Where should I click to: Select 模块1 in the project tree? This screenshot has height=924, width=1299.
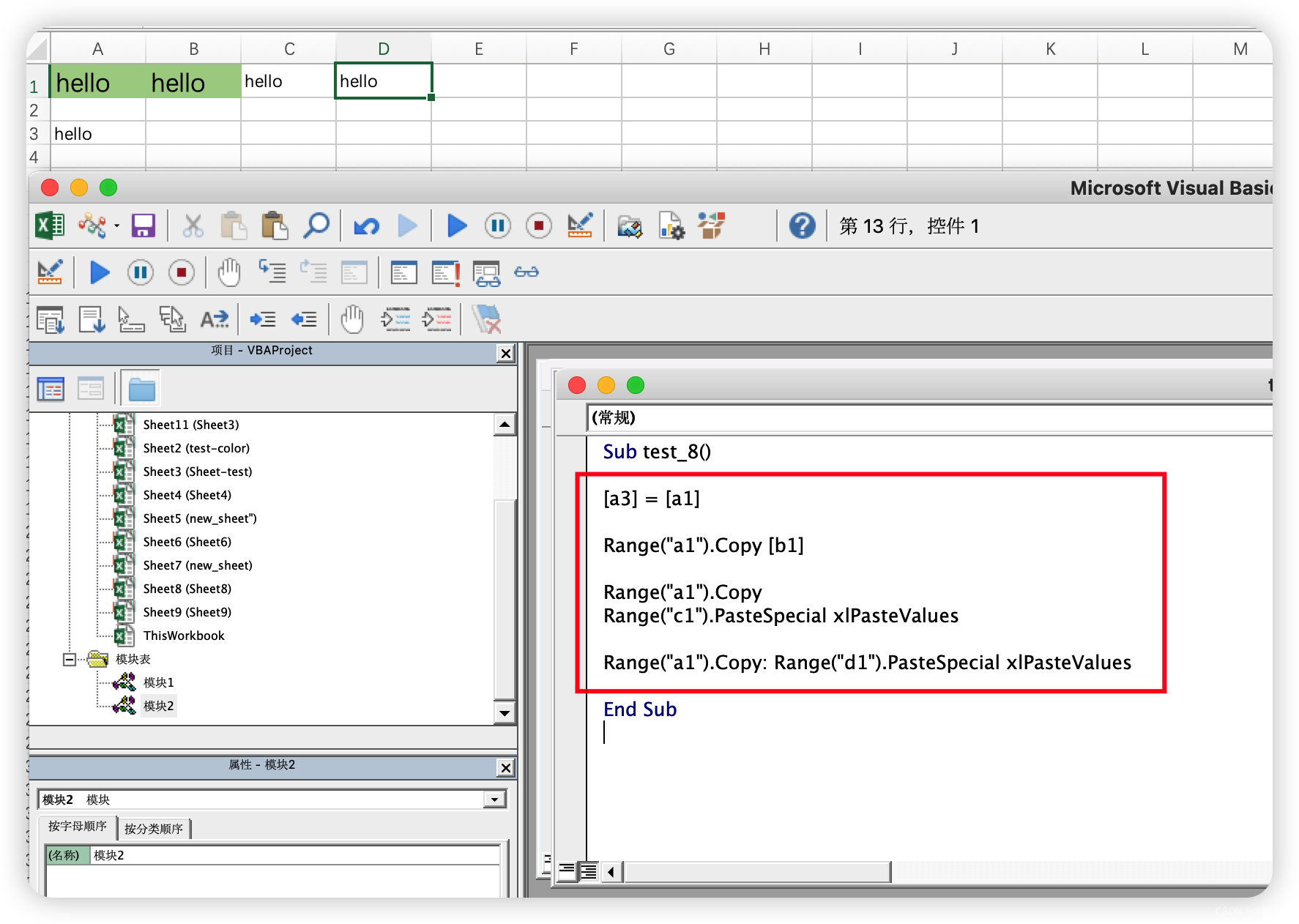click(158, 682)
